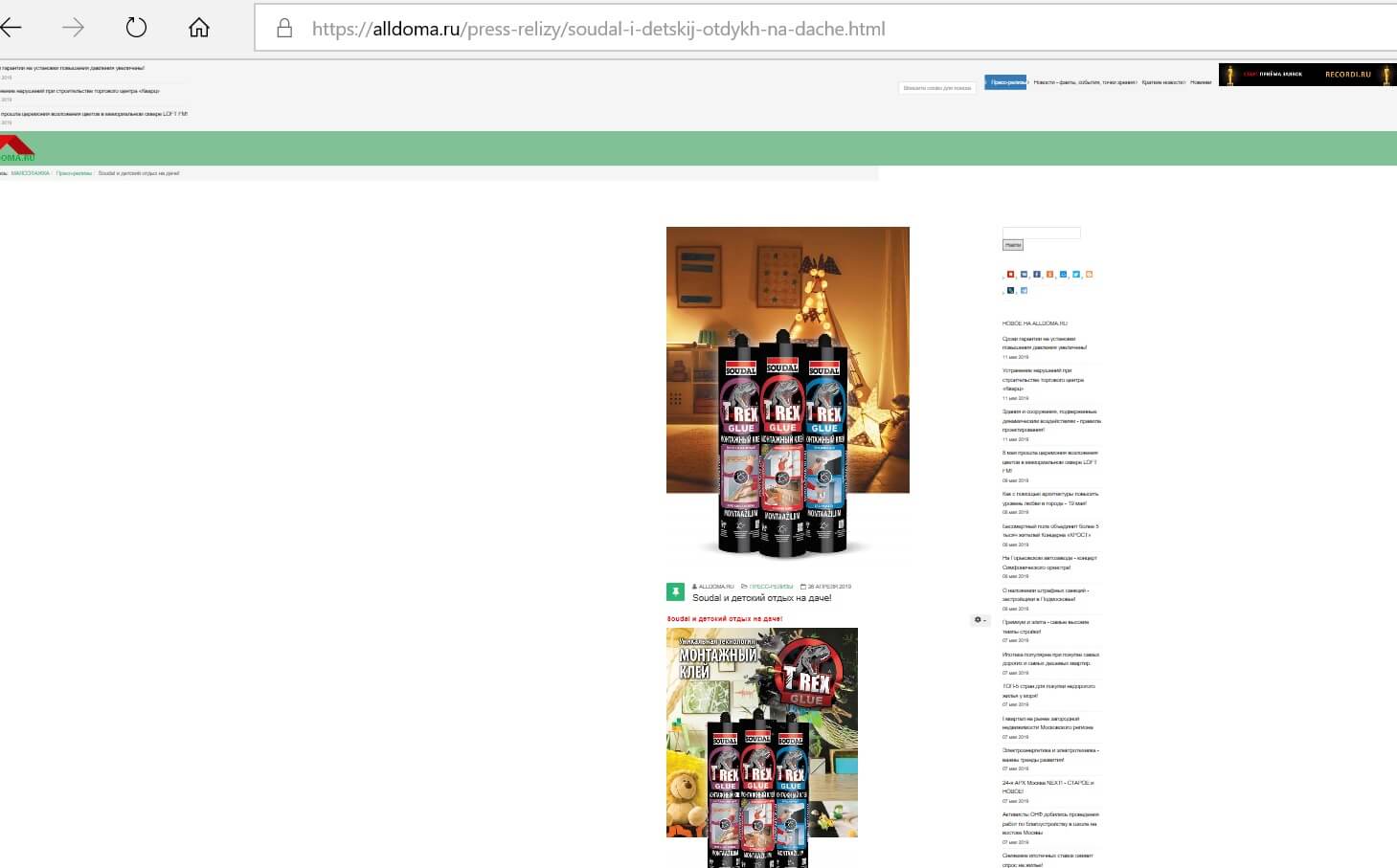
Task: Open top-left headline about строительстве торгового центра «Кварц»
Action: [79, 91]
